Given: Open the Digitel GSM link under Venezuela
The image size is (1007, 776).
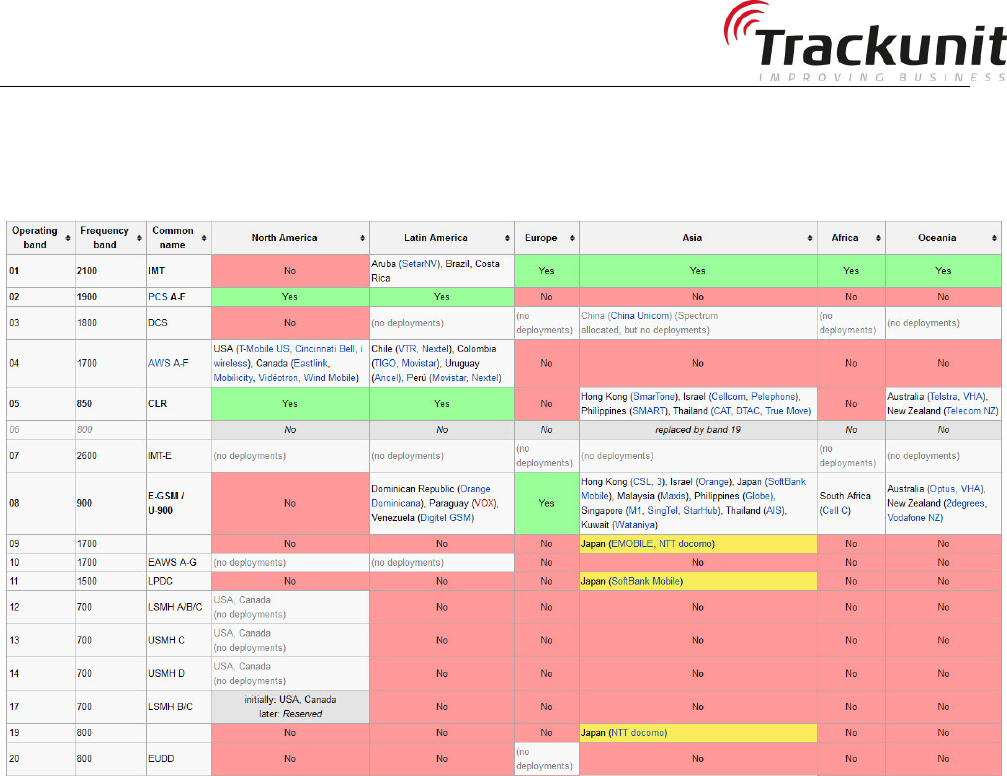Looking at the screenshot, I should (446, 517).
